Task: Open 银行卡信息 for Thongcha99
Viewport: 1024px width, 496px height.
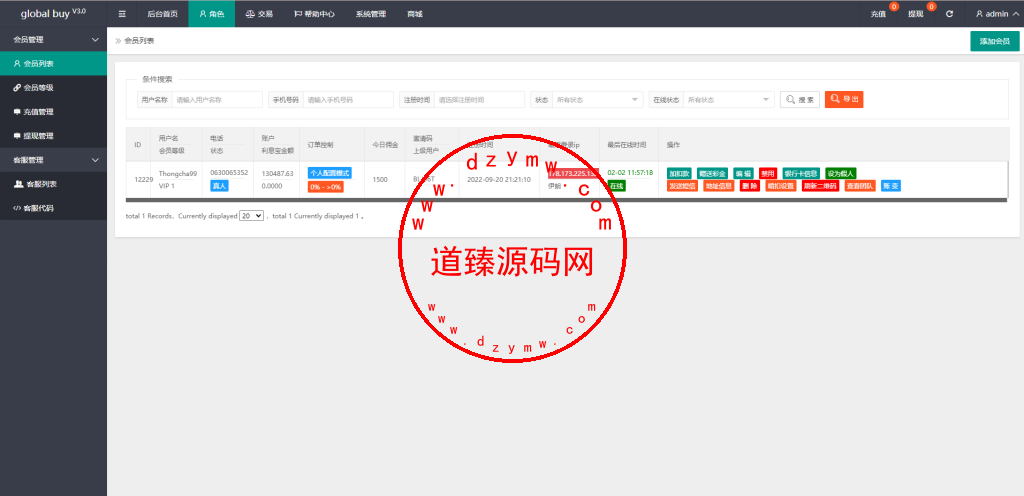Action: coord(800,174)
